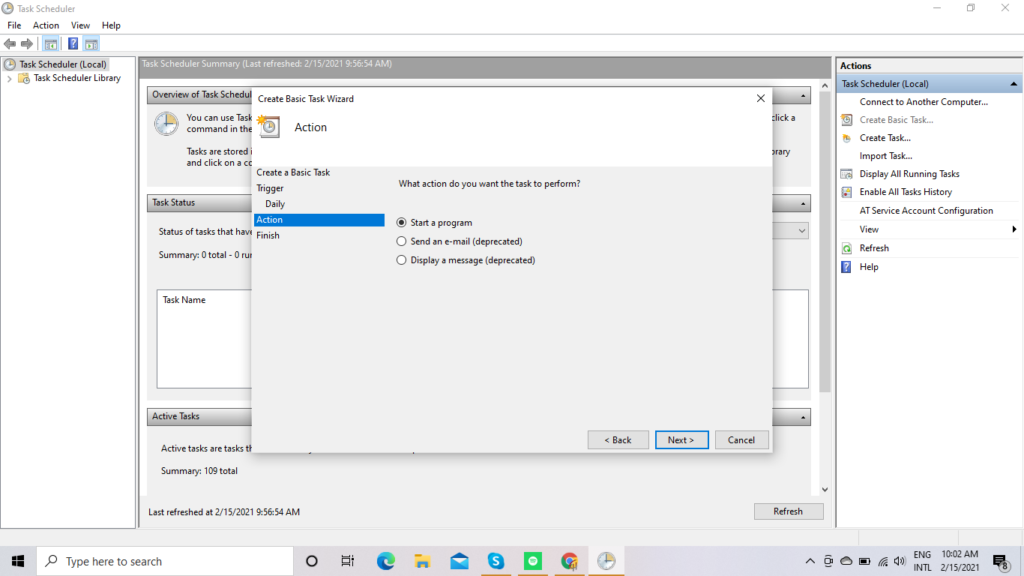Open the task status period dropdown

click(x=801, y=231)
